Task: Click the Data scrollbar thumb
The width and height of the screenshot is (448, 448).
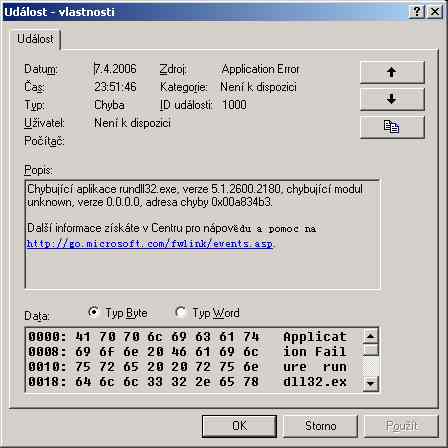Action: click(370, 349)
